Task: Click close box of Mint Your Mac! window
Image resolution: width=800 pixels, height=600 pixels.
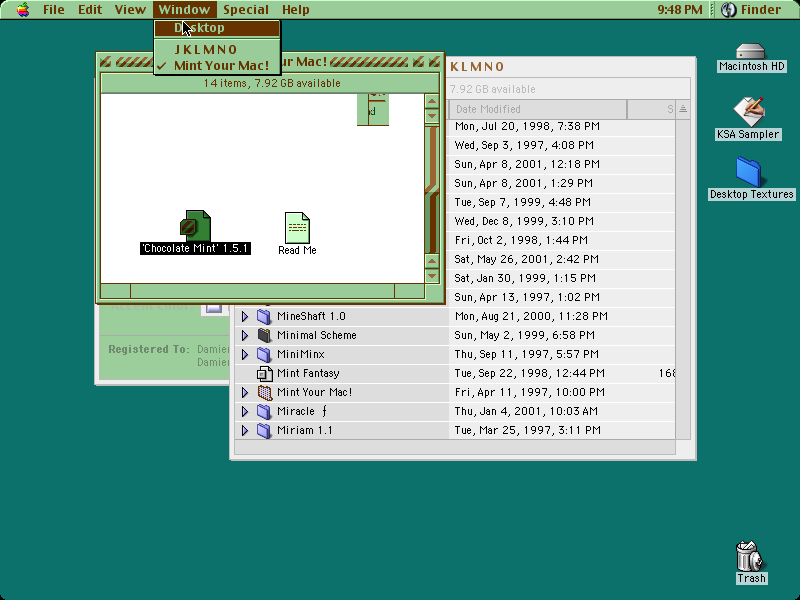Action: [106, 62]
